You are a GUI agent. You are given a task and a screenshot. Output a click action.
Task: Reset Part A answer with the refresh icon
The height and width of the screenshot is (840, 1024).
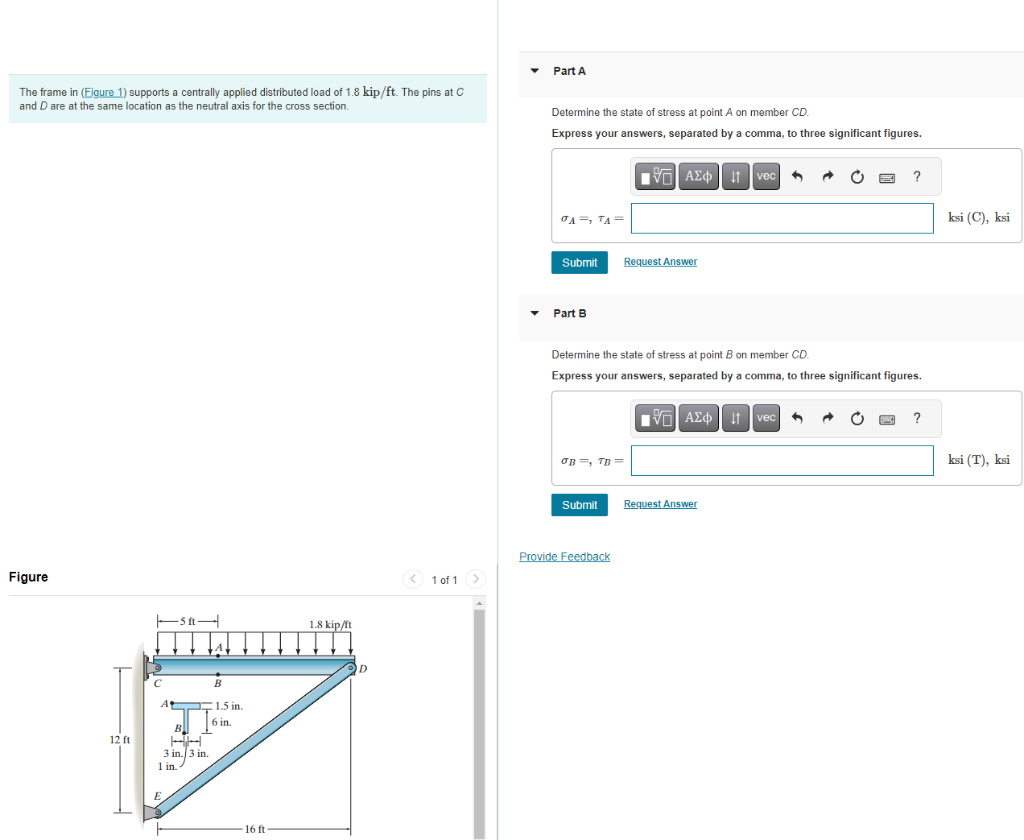tap(857, 176)
